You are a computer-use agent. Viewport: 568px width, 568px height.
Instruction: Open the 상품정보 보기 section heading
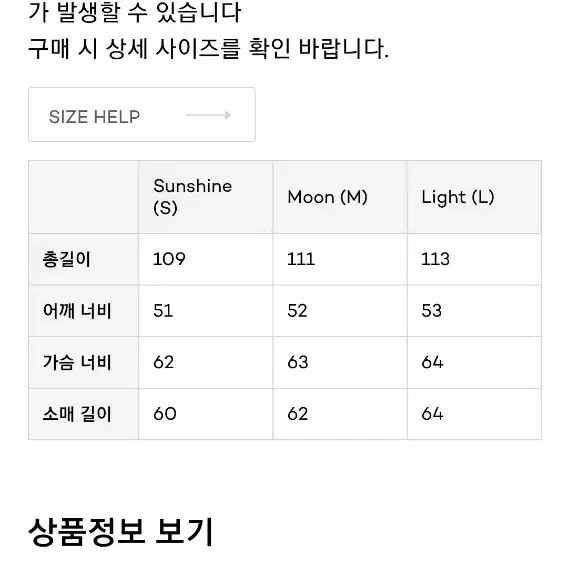[x=120, y=532]
